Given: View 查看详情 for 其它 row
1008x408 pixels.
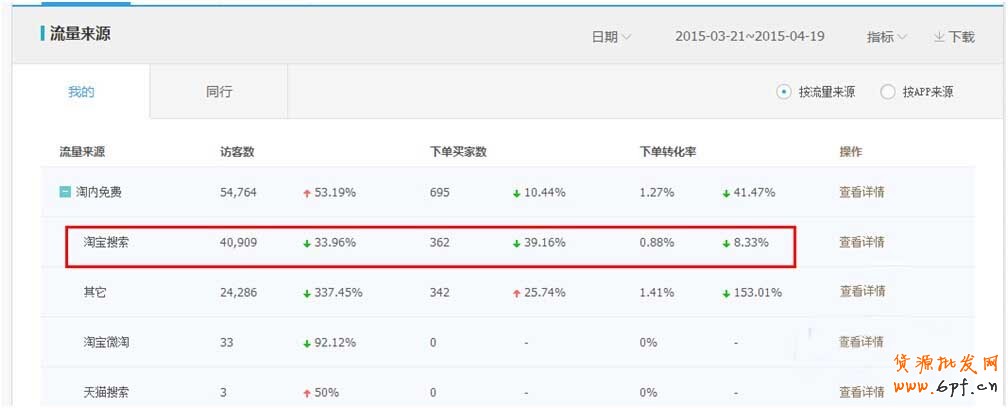Looking at the screenshot, I should coord(861,292).
